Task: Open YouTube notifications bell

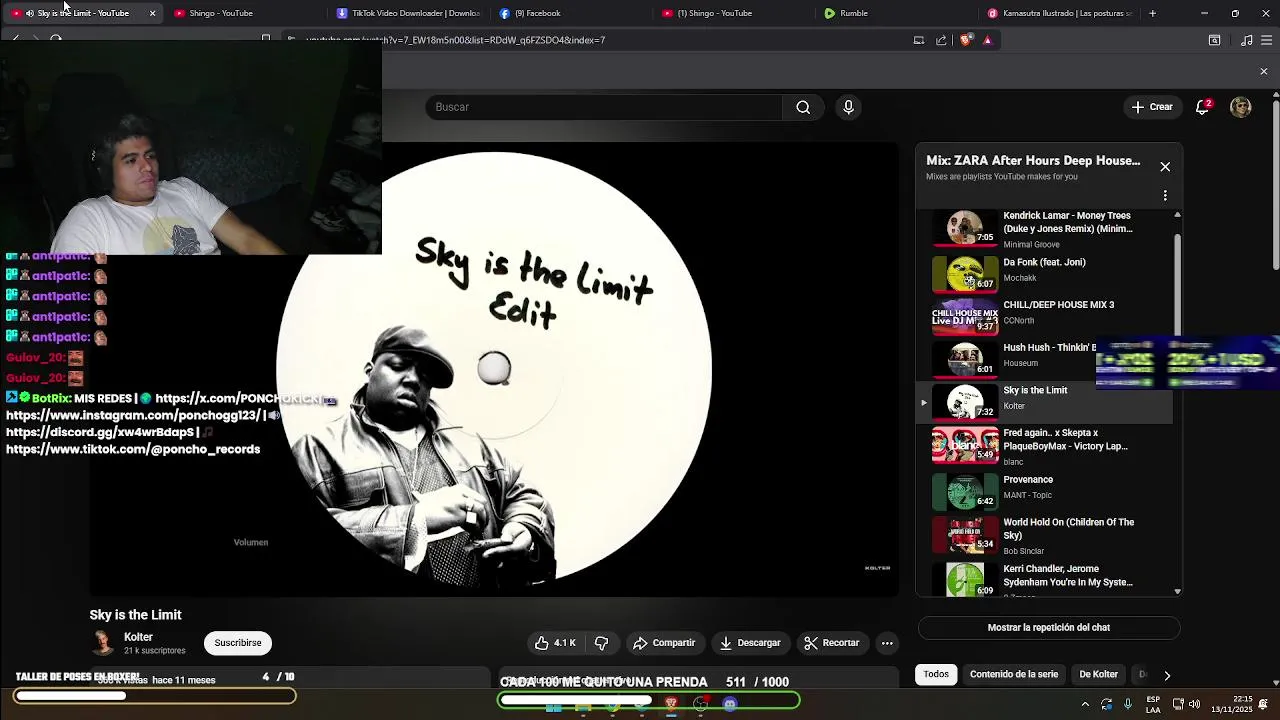Action: pyautogui.click(x=1203, y=107)
